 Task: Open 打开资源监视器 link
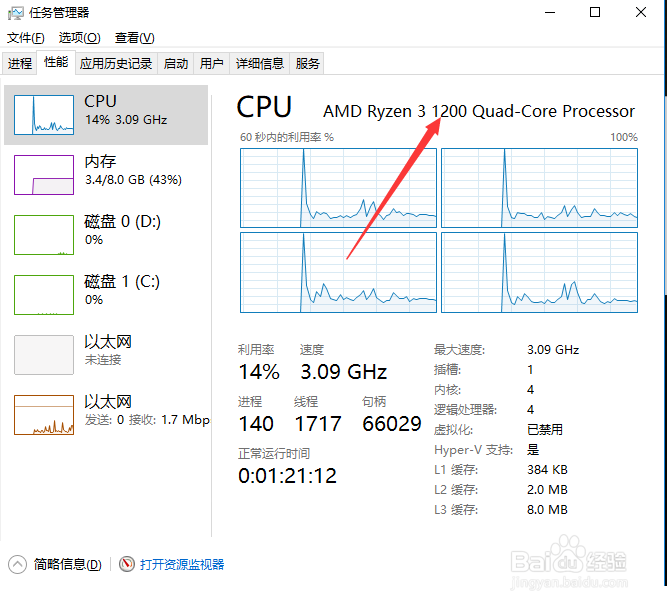tap(182, 565)
